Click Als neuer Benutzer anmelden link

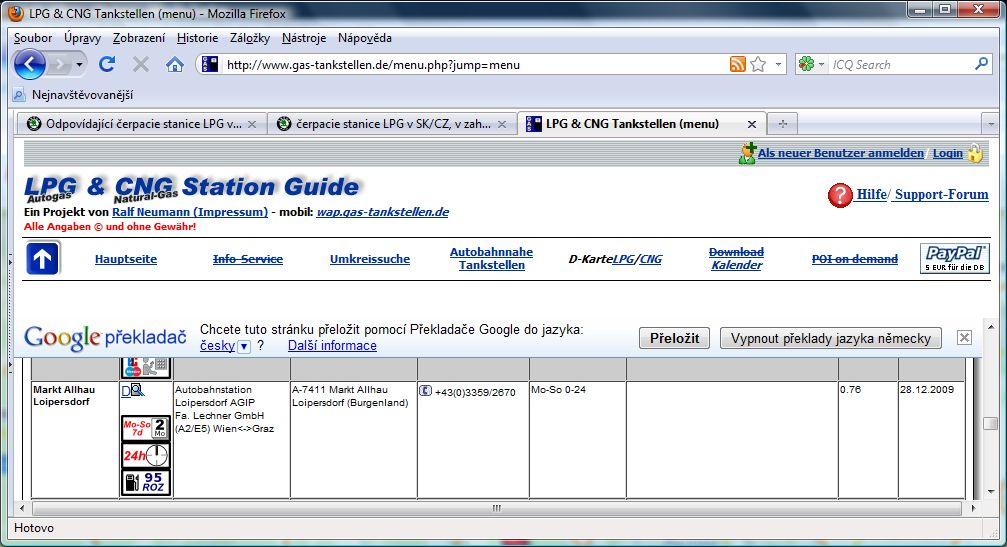click(841, 153)
